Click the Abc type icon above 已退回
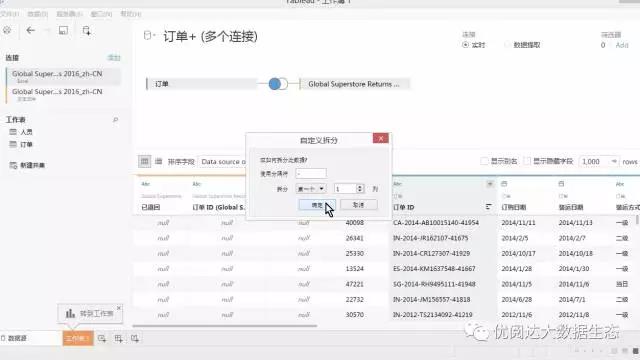This screenshot has width=640, height=360. pos(146,184)
